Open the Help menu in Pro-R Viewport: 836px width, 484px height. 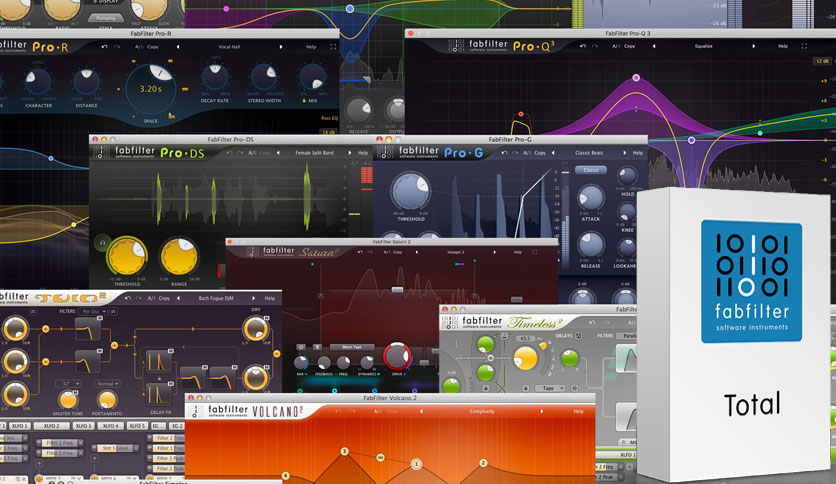(311, 47)
